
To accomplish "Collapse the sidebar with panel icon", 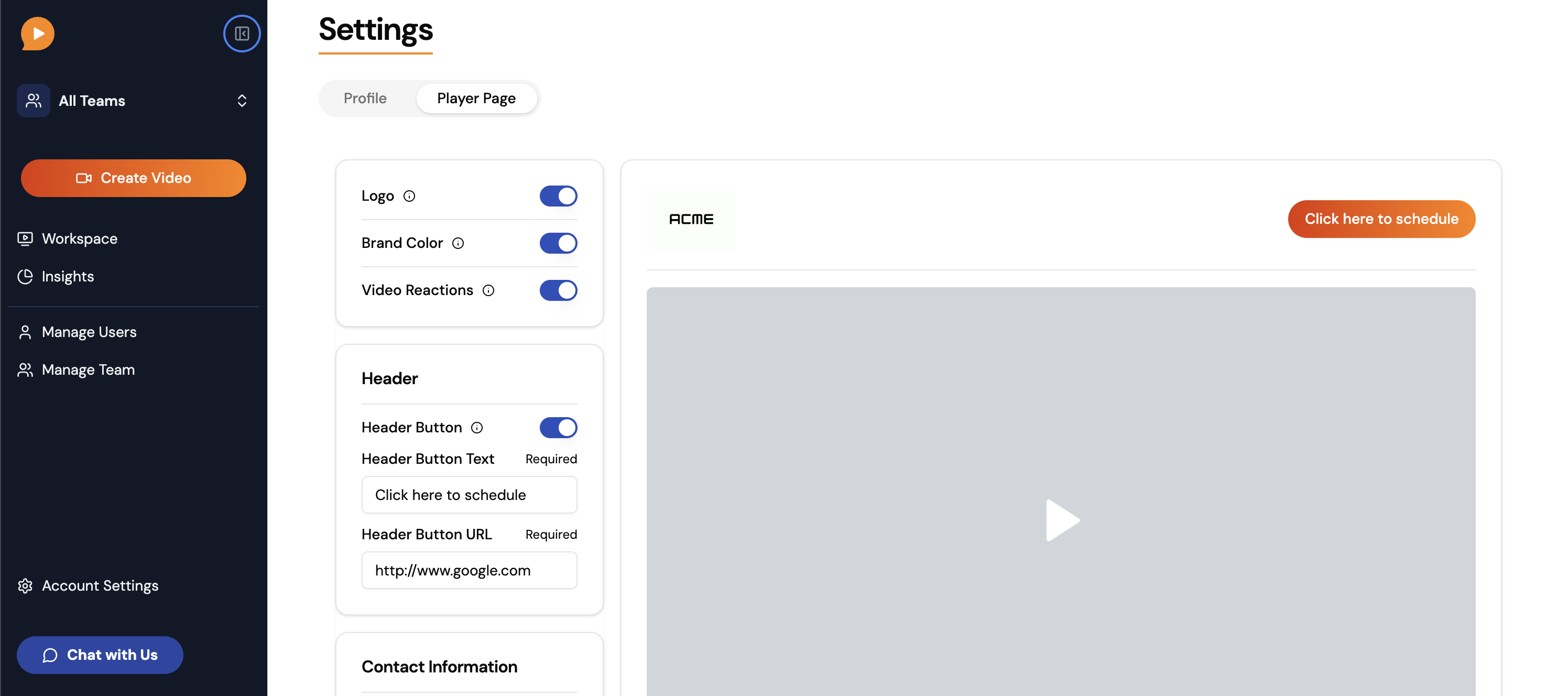I will pyautogui.click(x=242, y=34).
